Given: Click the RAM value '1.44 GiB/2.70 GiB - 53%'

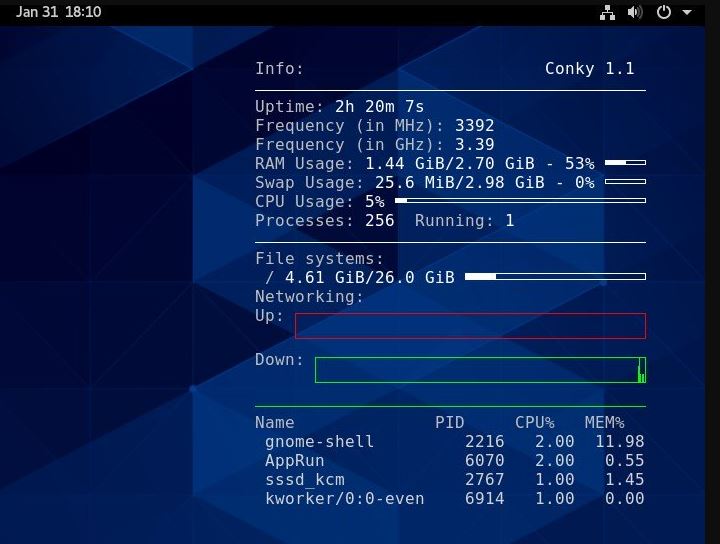Looking at the screenshot, I should click(480, 164).
